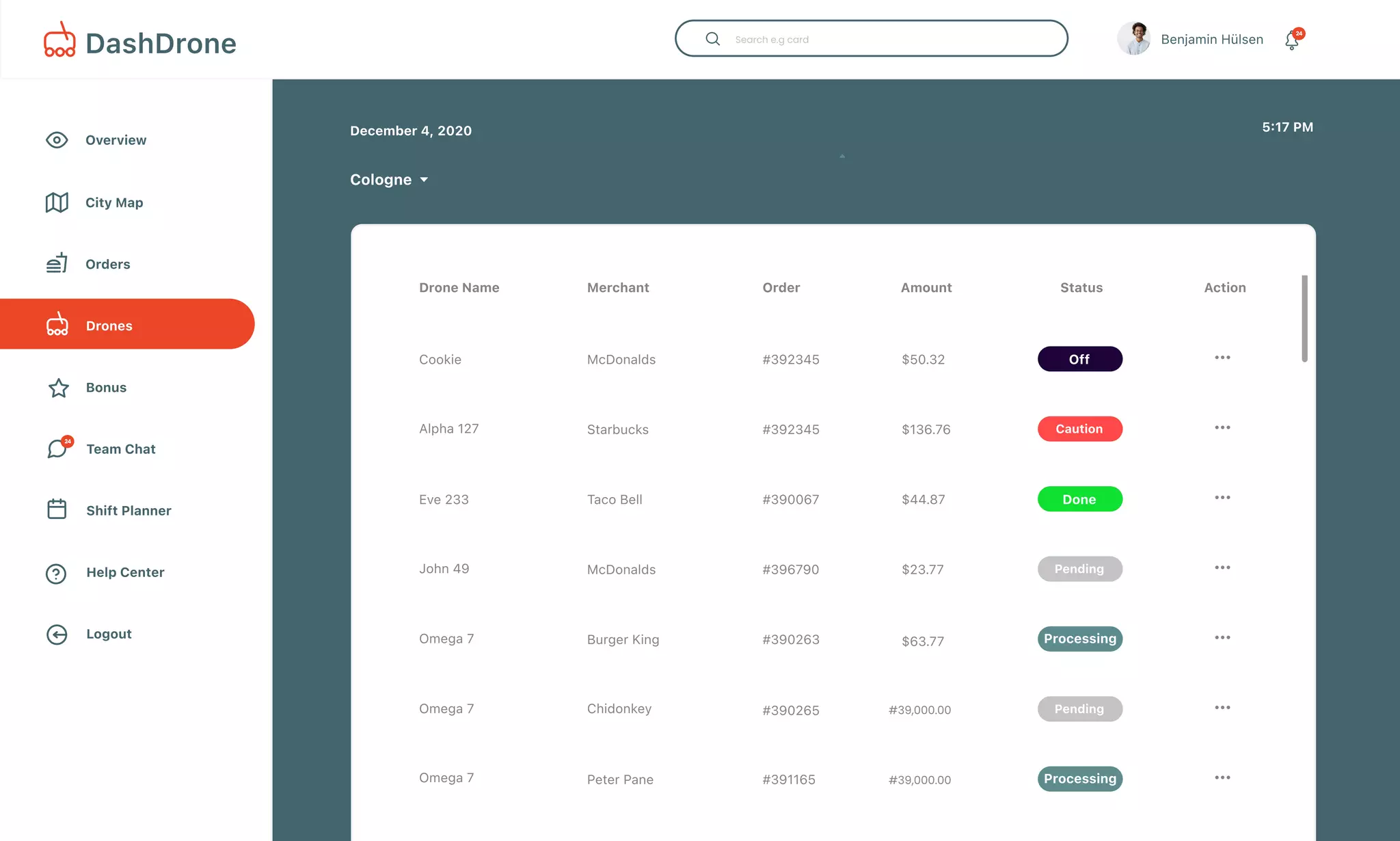Click Burger King's Processing badge

coord(1080,639)
